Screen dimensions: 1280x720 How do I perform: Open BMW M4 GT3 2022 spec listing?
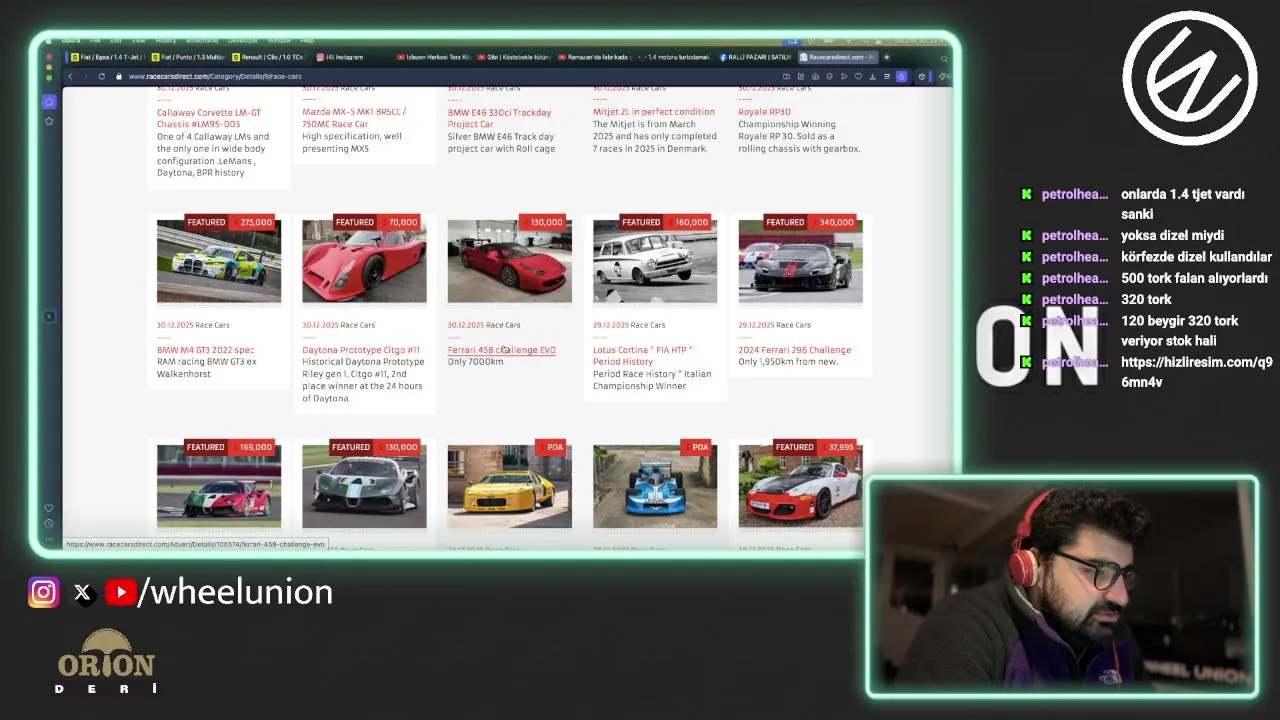[x=205, y=350]
